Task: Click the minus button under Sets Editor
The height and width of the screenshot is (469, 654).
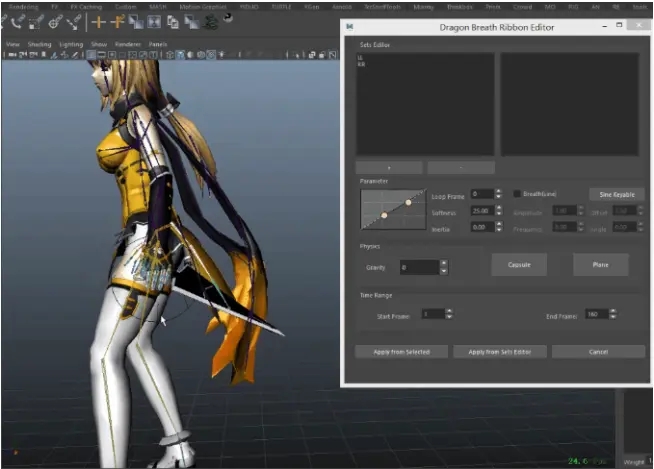Action: pos(461,168)
